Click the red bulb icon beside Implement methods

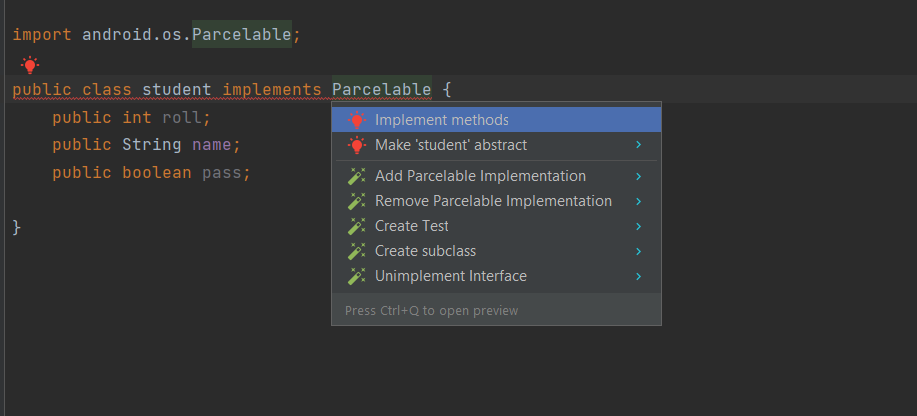point(357,120)
